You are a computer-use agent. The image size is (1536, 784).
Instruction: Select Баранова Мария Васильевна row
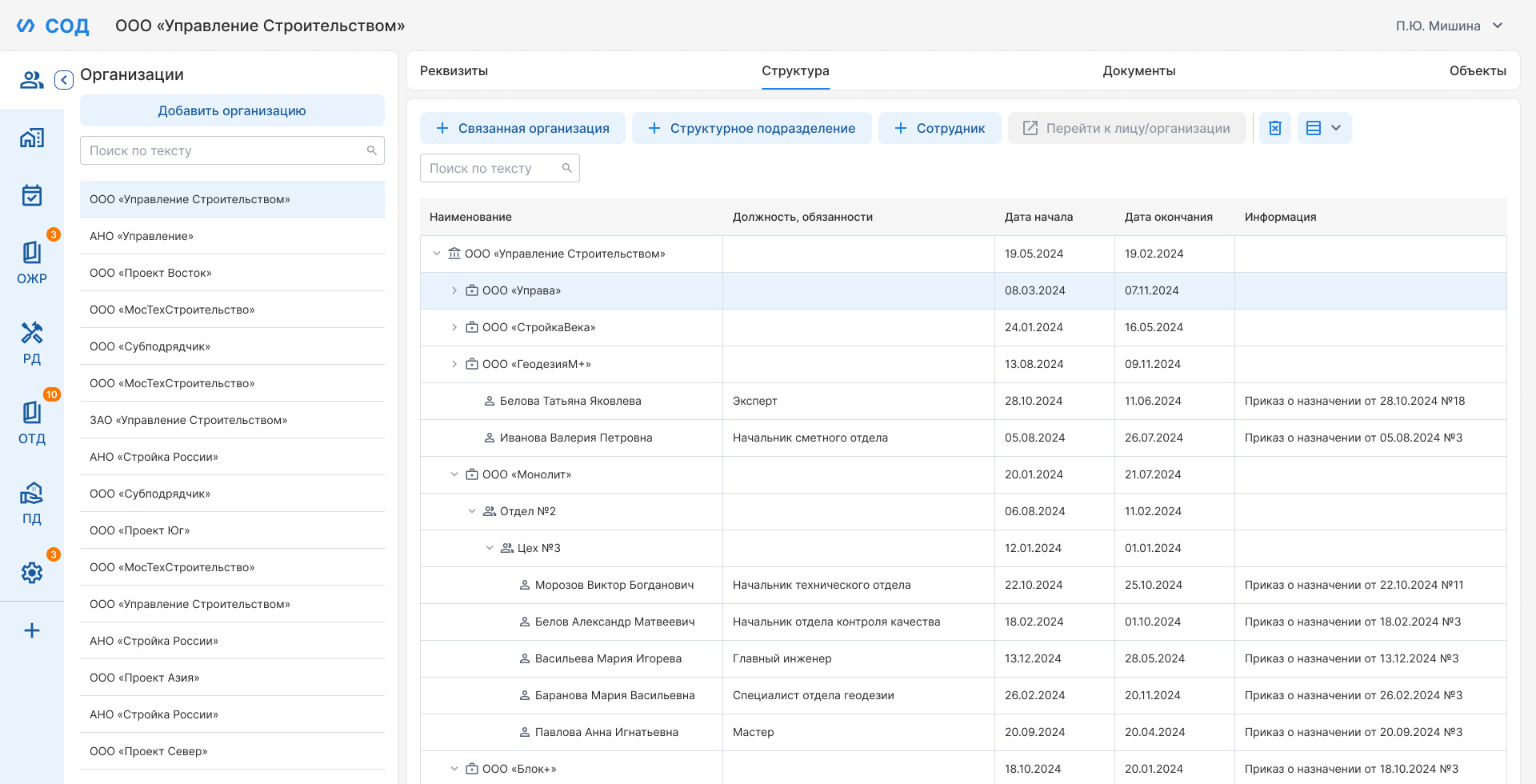tap(963, 695)
